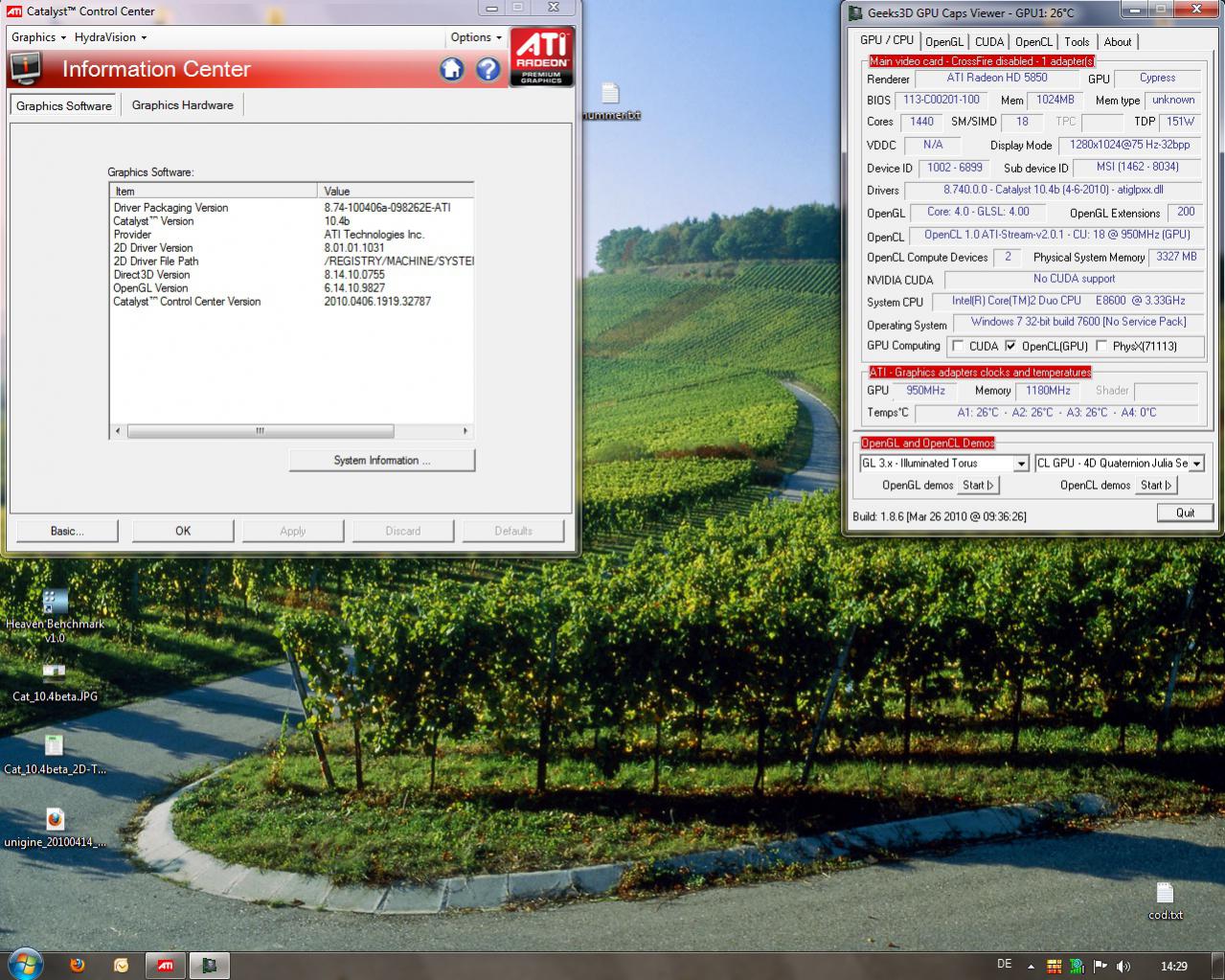The height and width of the screenshot is (980, 1225).
Task: Click the Basic... button
Action: coord(67,531)
